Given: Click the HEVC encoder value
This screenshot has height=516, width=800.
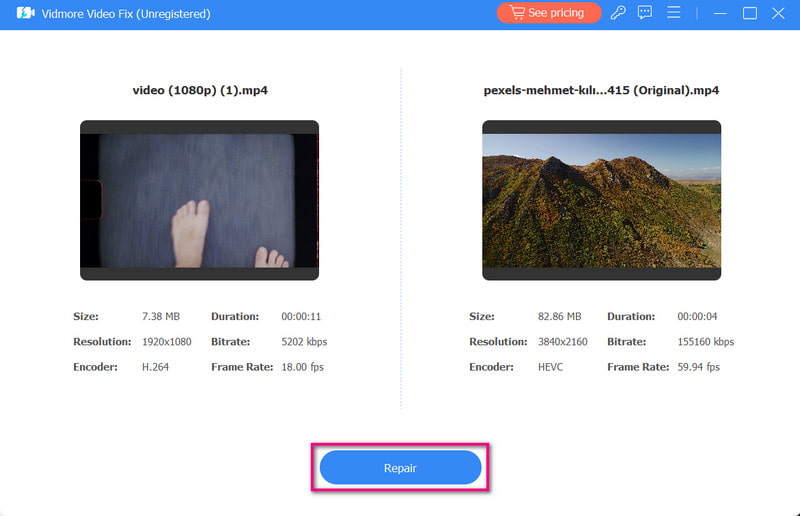Looking at the screenshot, I should [x=551, y=367].
